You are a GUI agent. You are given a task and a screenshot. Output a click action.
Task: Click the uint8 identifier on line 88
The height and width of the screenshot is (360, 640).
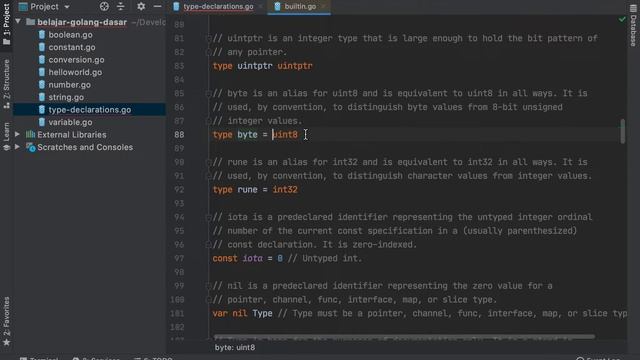click(285, 135)
